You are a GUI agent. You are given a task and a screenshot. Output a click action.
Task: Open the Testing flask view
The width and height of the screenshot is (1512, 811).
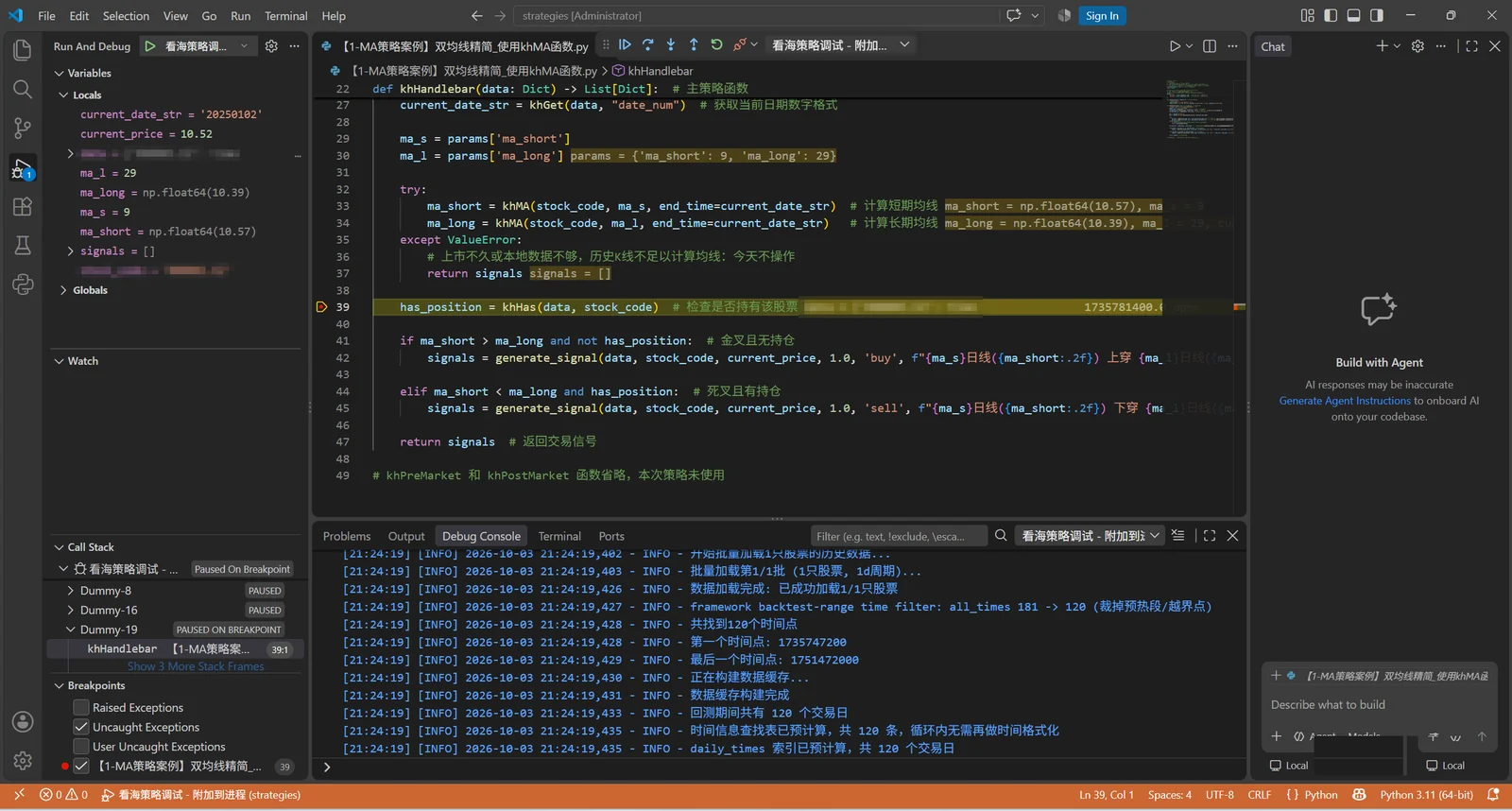coord(23,246)
